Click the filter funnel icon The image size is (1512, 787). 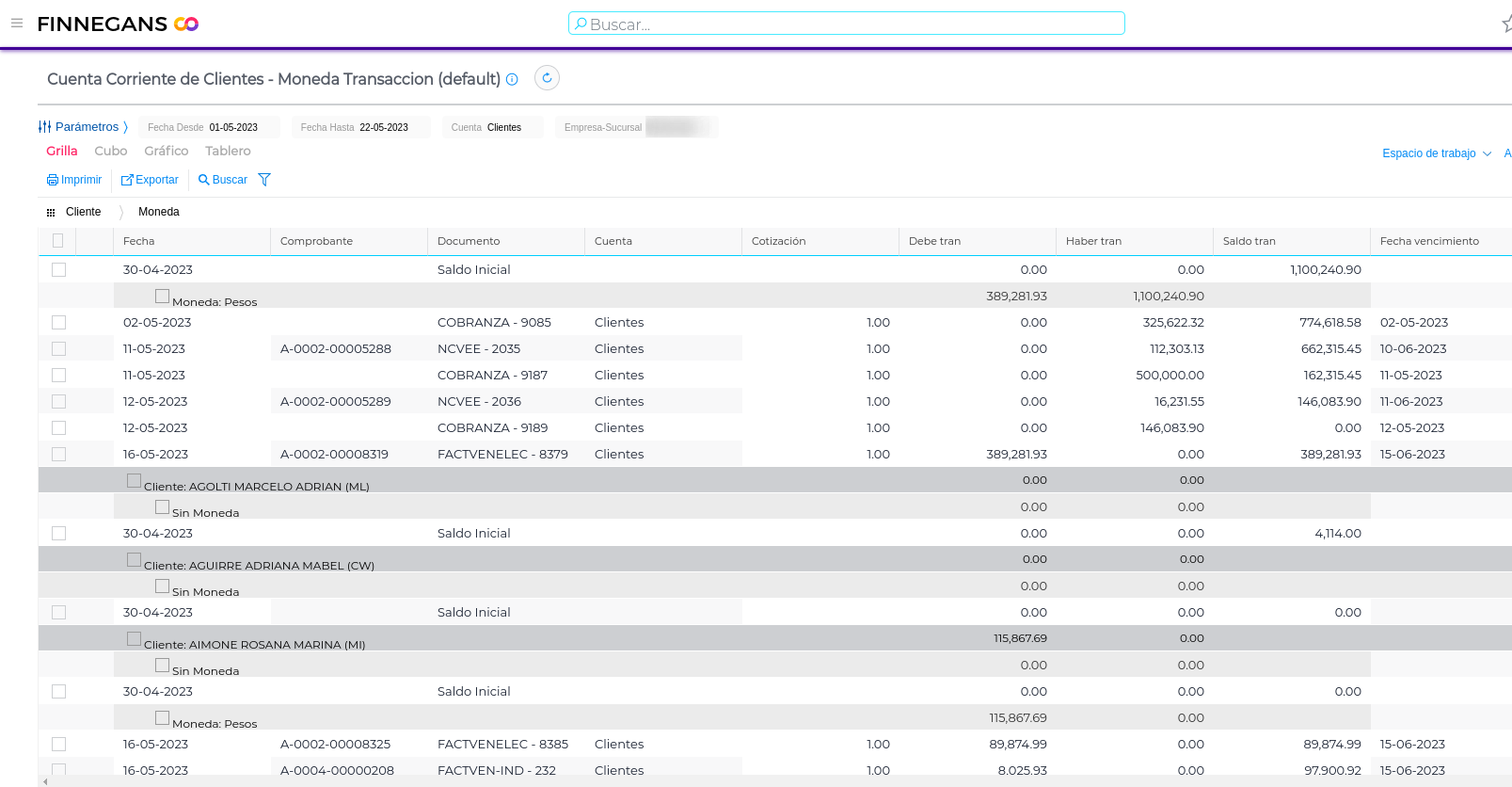264,180
